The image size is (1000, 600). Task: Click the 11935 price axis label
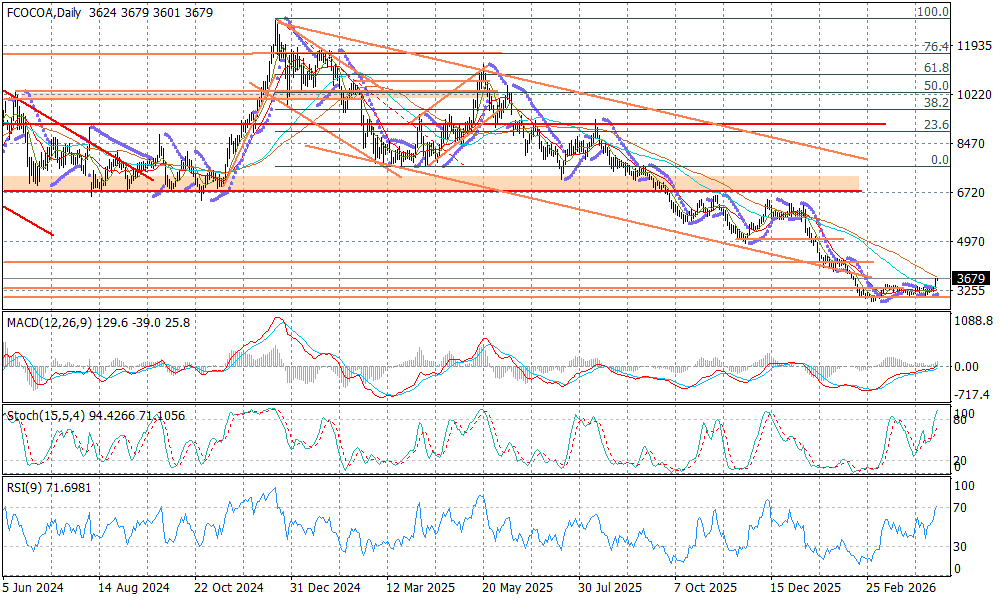point(974,46)
